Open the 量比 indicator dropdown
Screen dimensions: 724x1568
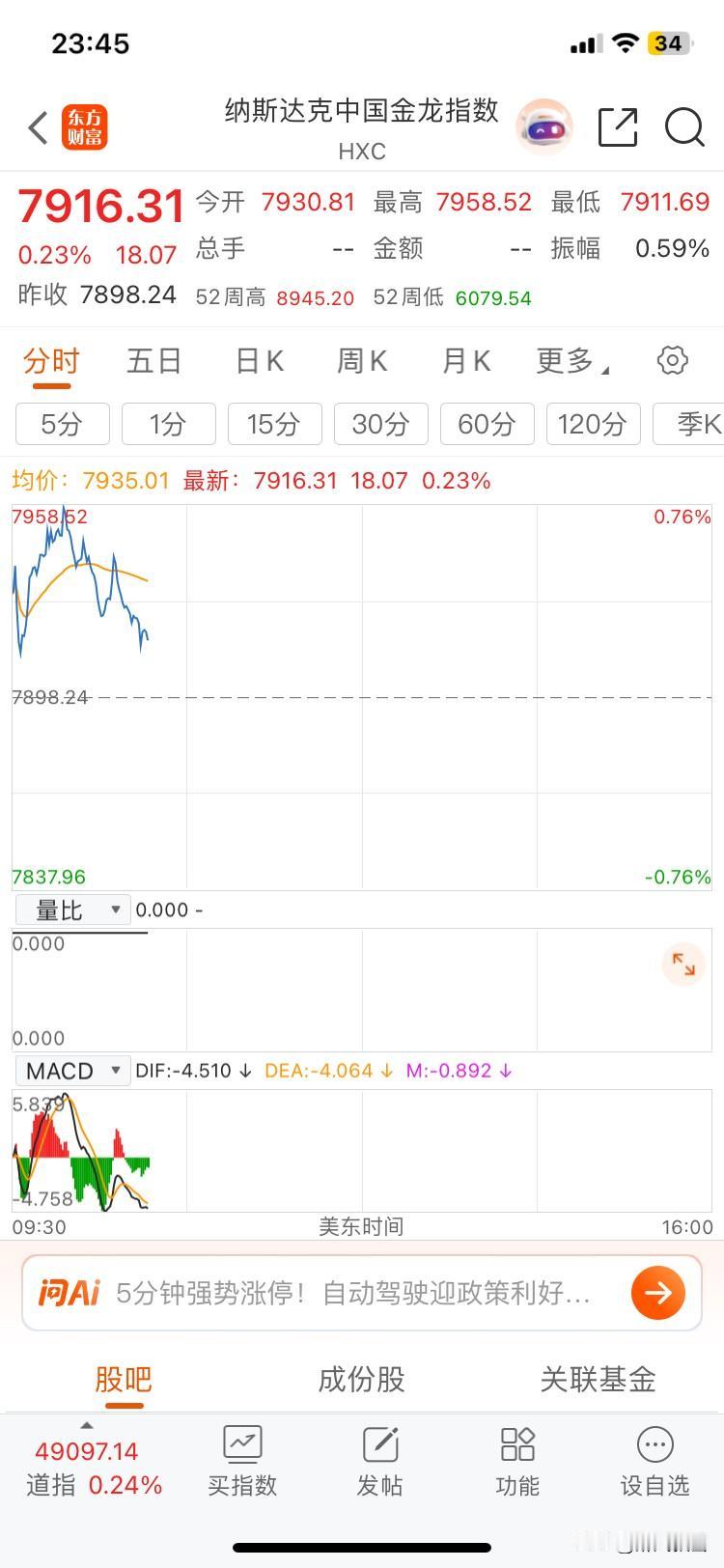(x=72, y=910)
